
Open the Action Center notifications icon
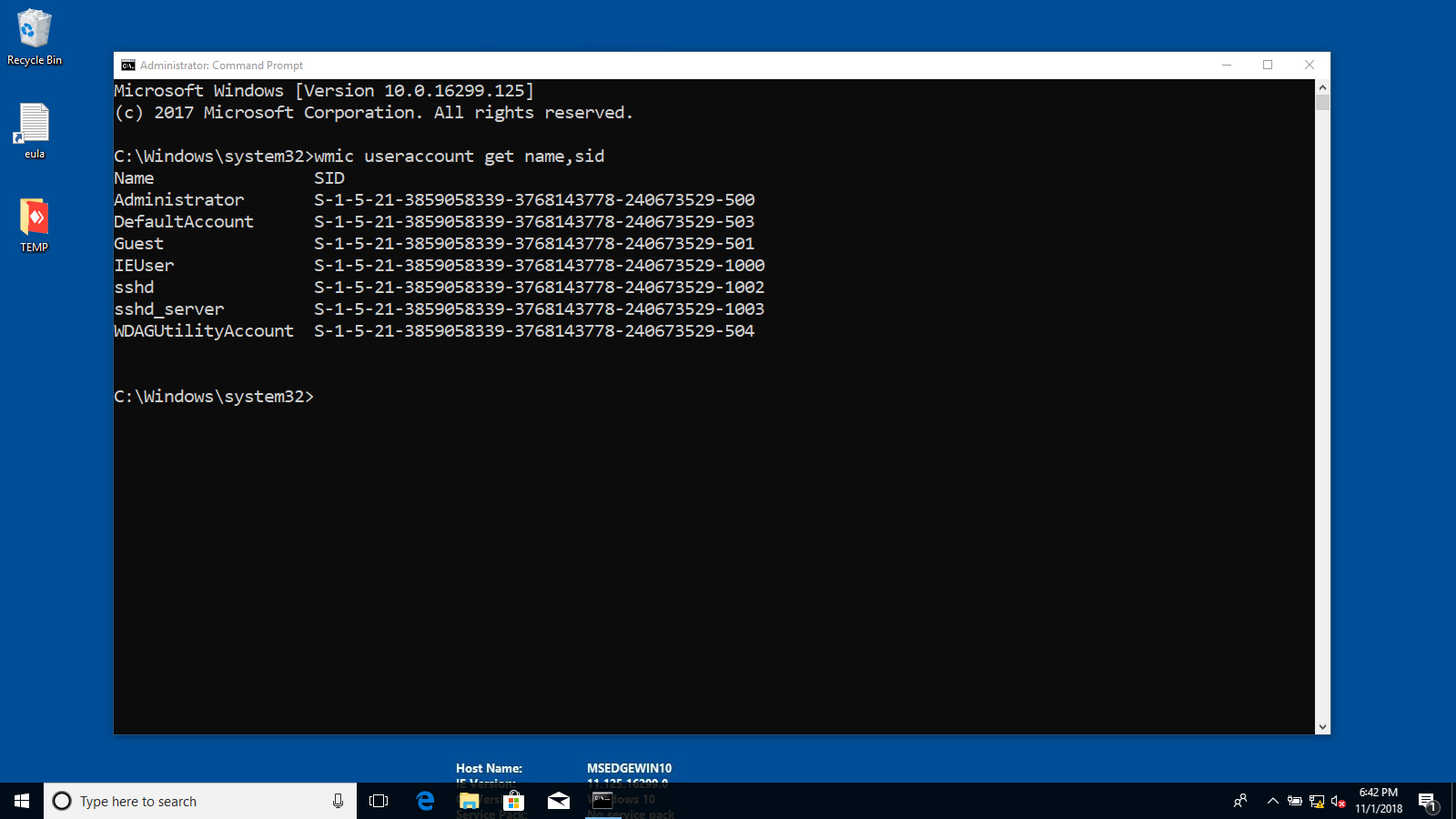point(1427,801)
